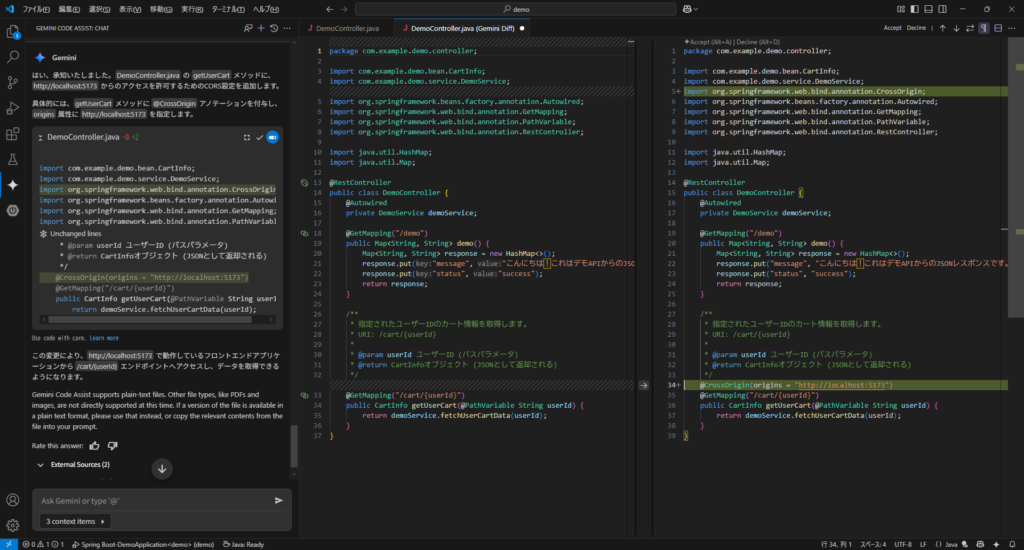Jump to bottom of Gemini chat
The image size is (1024, 550).
coord(162,468)
